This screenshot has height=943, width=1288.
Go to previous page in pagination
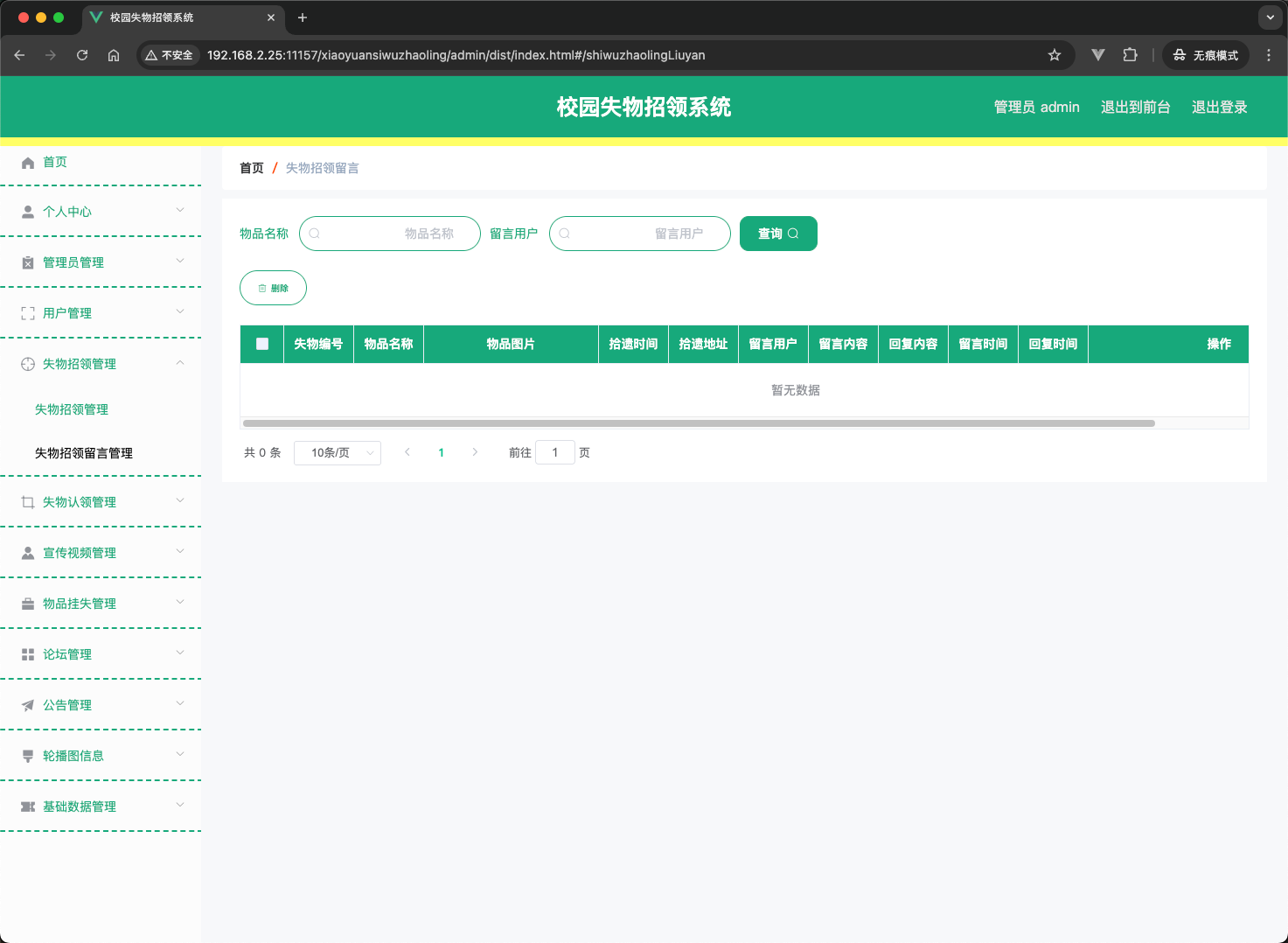point(407,452)
